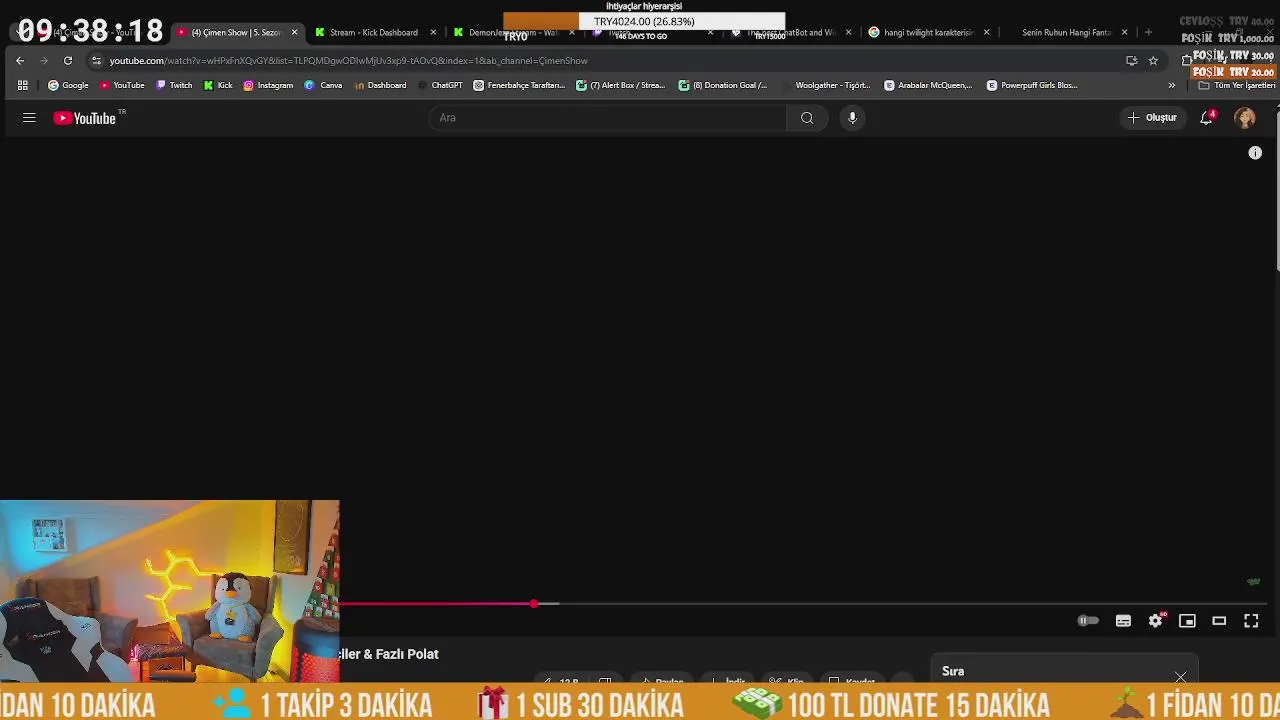1280x720 pixels.
Task: Open the Instagram bookmark
Action: pyautogui.click(x=268, y=85)
